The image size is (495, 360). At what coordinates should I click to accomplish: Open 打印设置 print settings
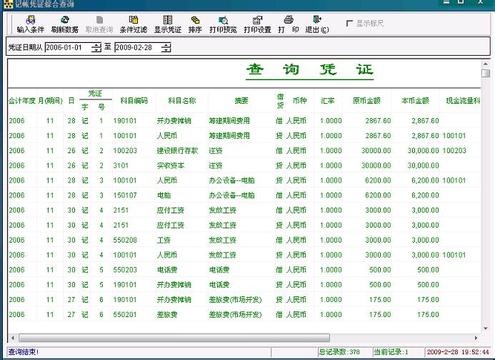coord(257,24)
